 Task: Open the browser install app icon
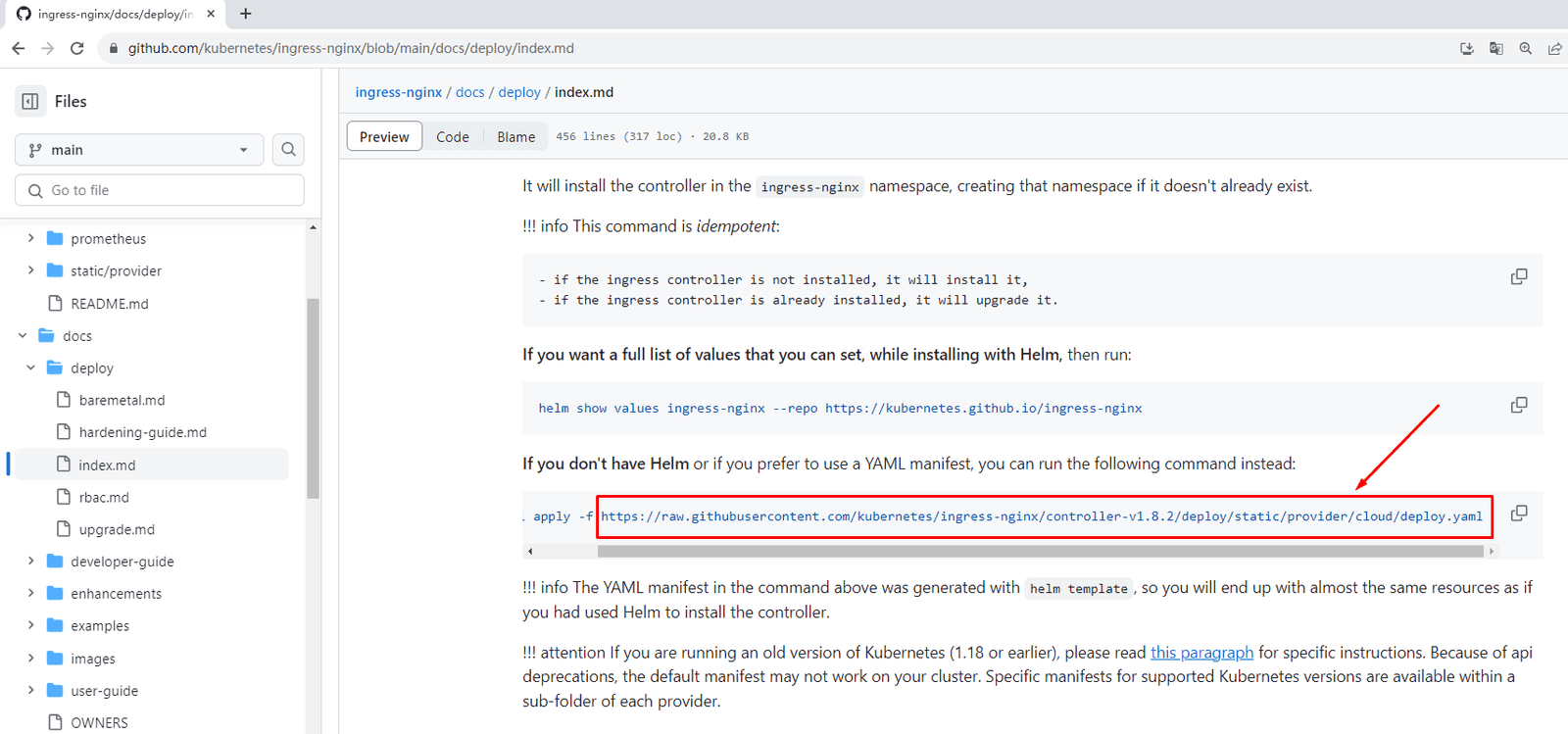point(1467,48)
